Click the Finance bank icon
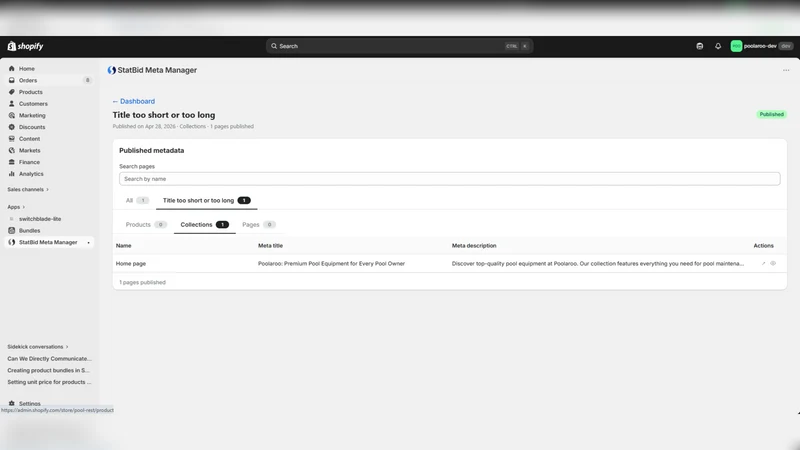The image size is (800, 450). point(12,162)
